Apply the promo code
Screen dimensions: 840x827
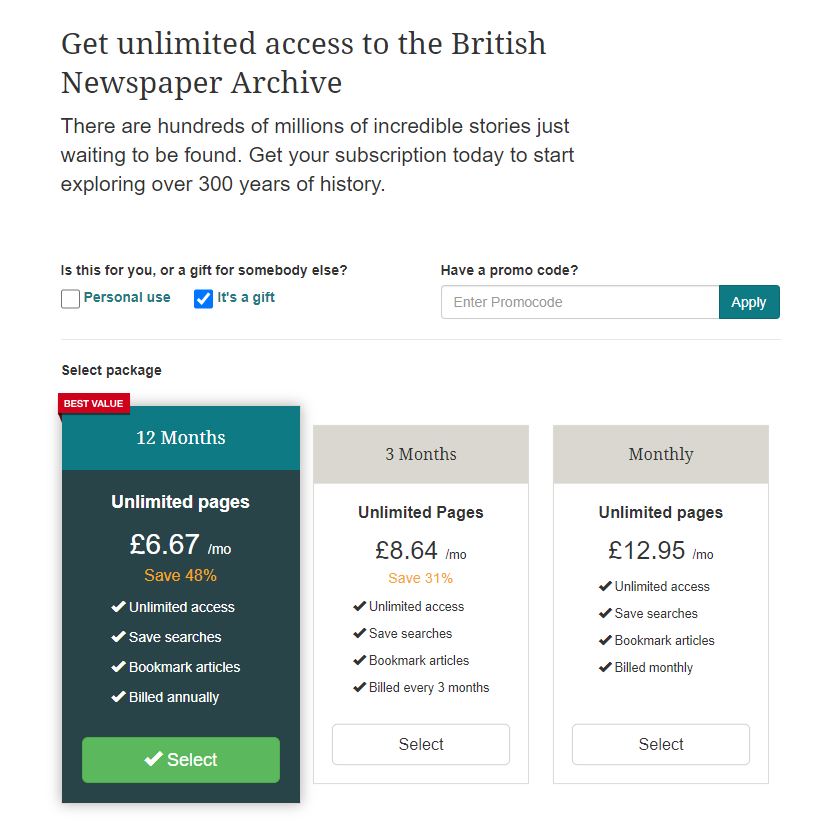click(749, 302)
